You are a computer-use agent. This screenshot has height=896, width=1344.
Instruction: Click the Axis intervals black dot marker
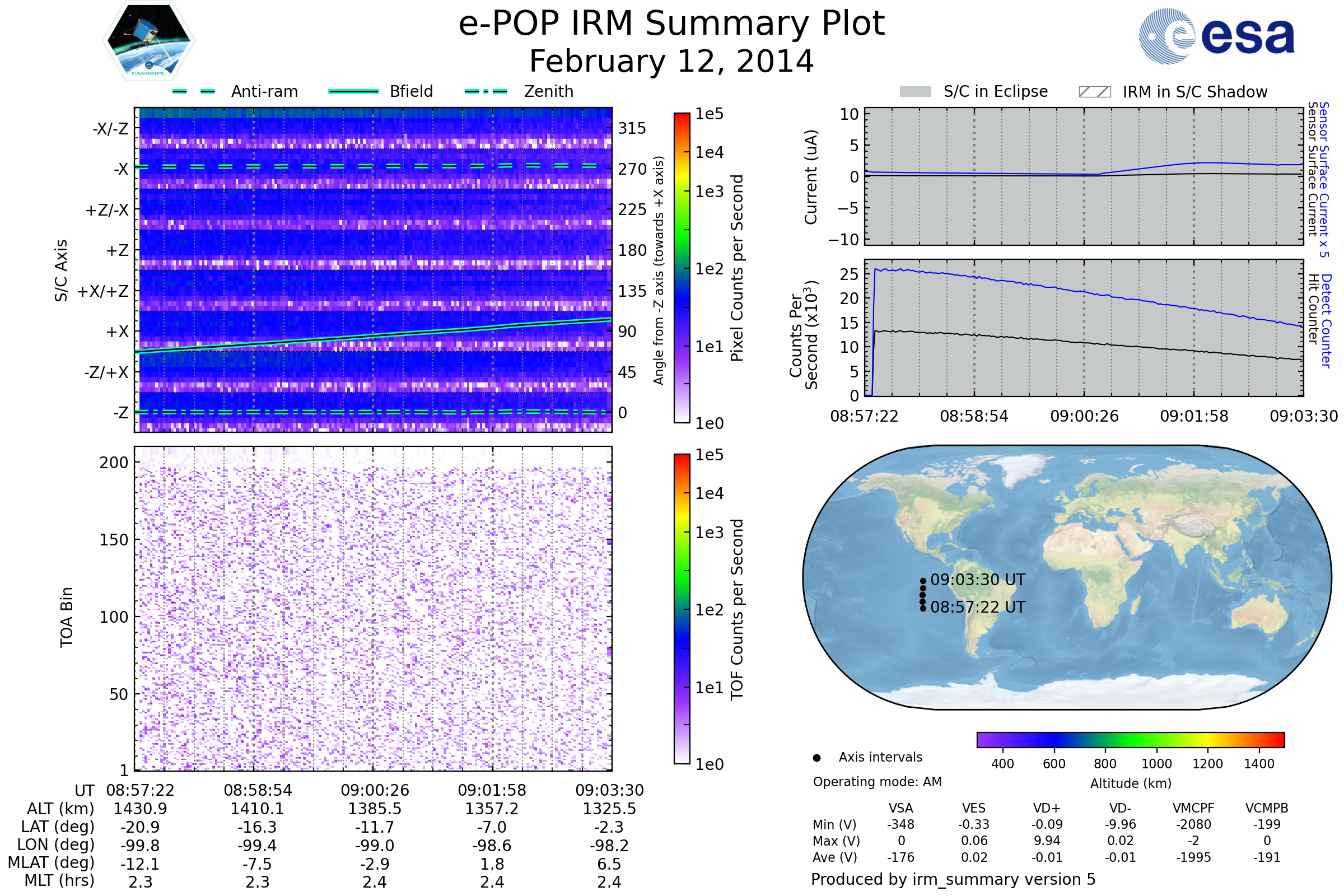816,758
